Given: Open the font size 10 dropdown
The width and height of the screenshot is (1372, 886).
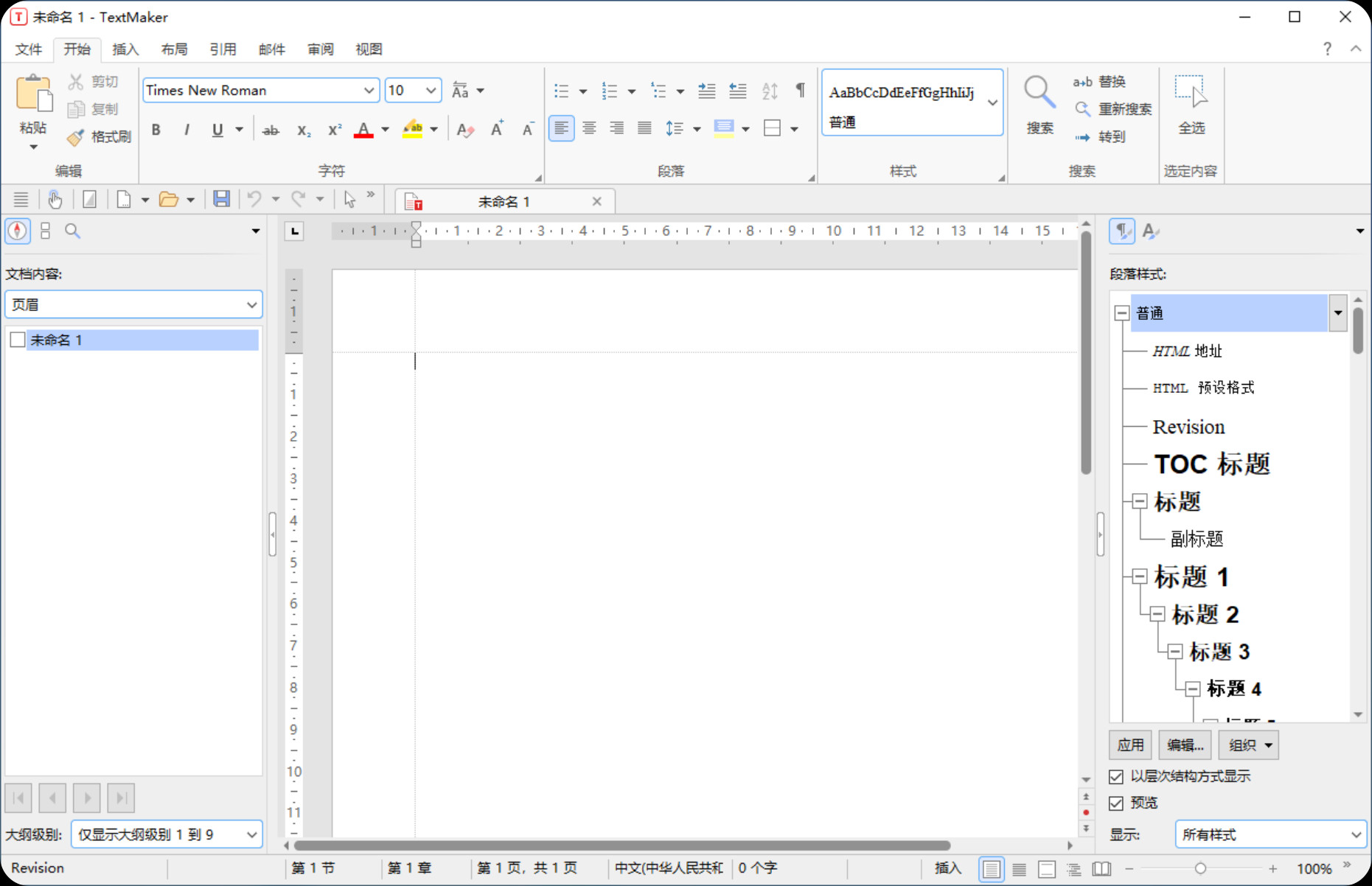Looking at the screenshot, I should pos(431,91).
